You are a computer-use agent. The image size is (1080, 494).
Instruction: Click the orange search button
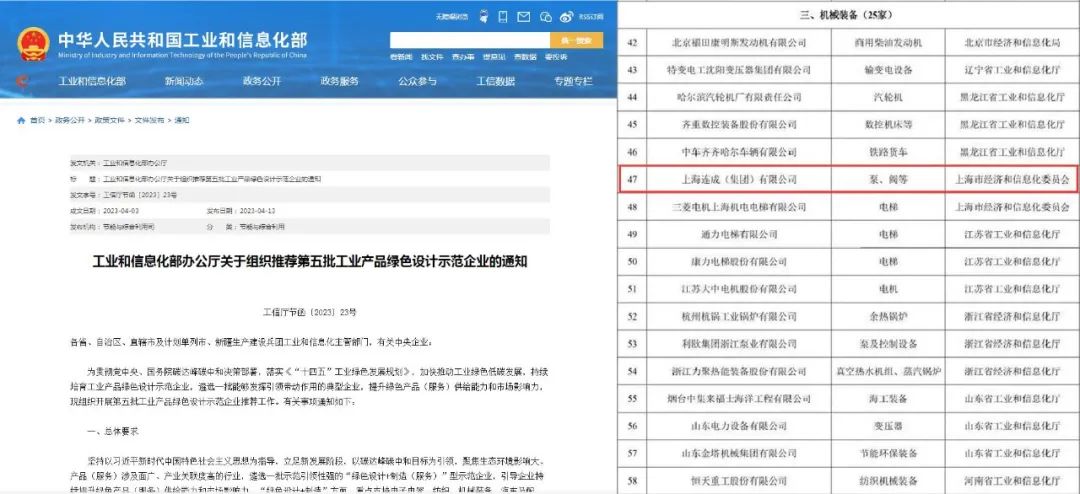(576, 41)
